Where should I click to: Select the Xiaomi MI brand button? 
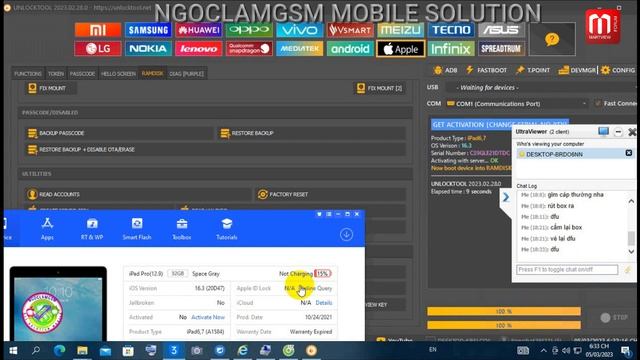98,30
